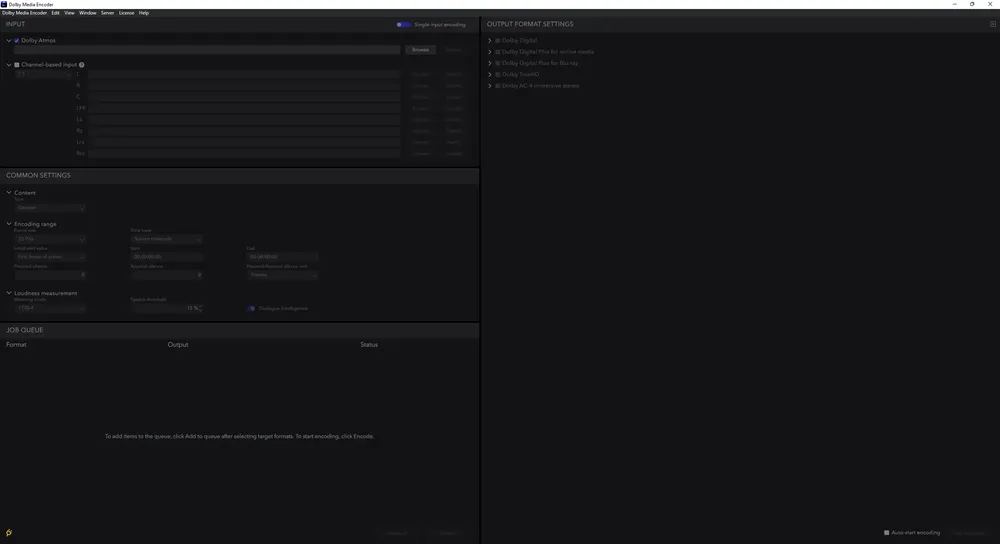The height and width of the screenshot is (544, 1000).
Task: Check the Dolby TrueHD checkbox
Action: 498,74
